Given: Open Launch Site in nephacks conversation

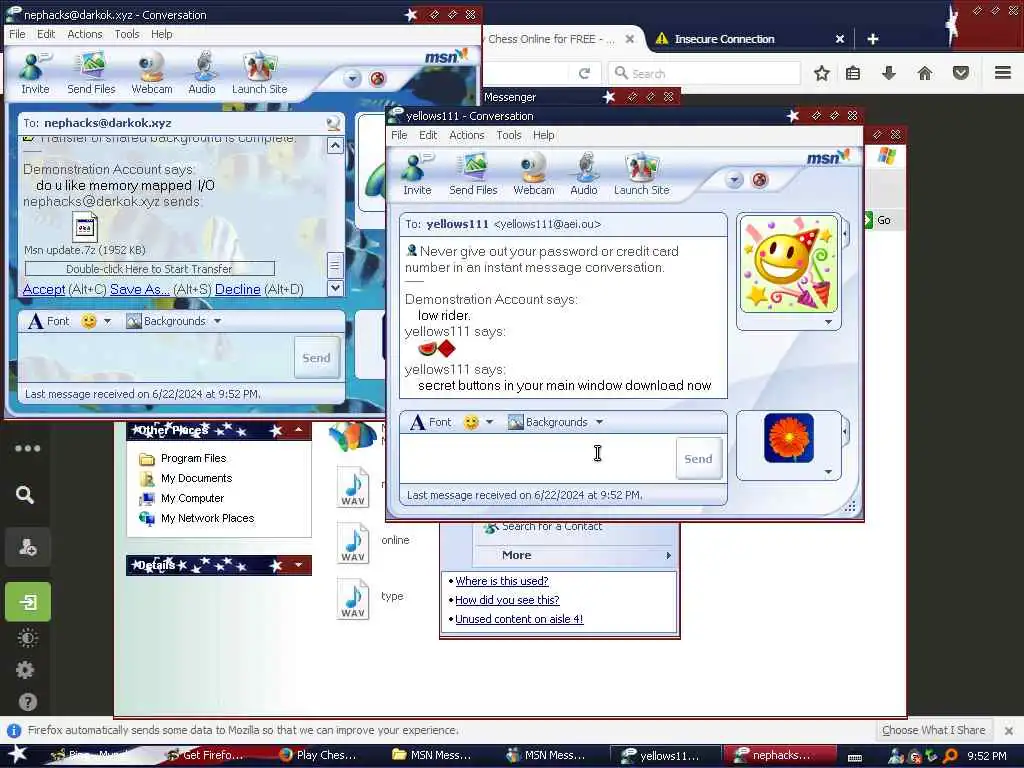Looking at the screenshot, I should tap(259, 73).
